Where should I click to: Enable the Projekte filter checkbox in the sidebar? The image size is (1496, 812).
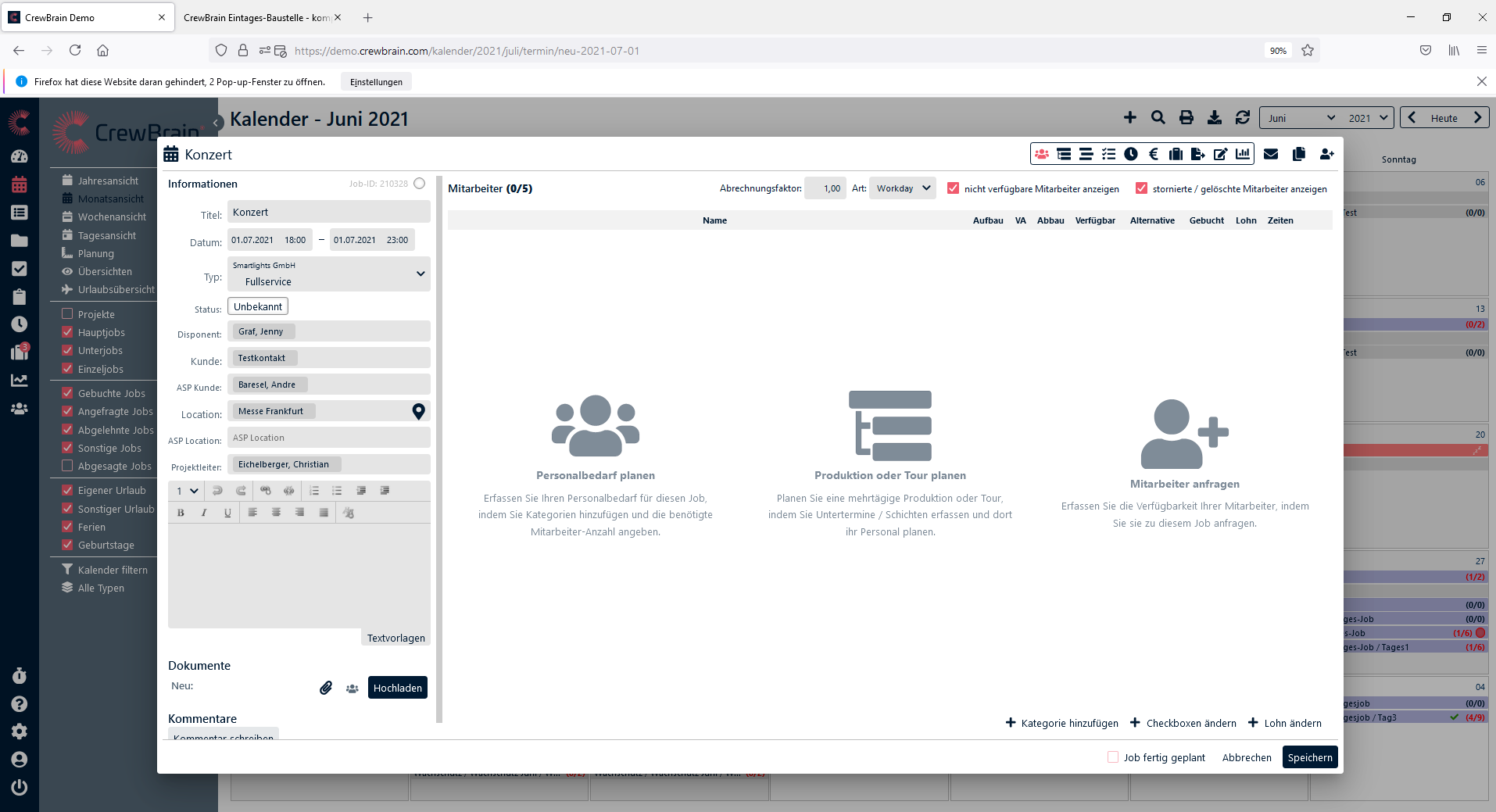click(67, 314)
